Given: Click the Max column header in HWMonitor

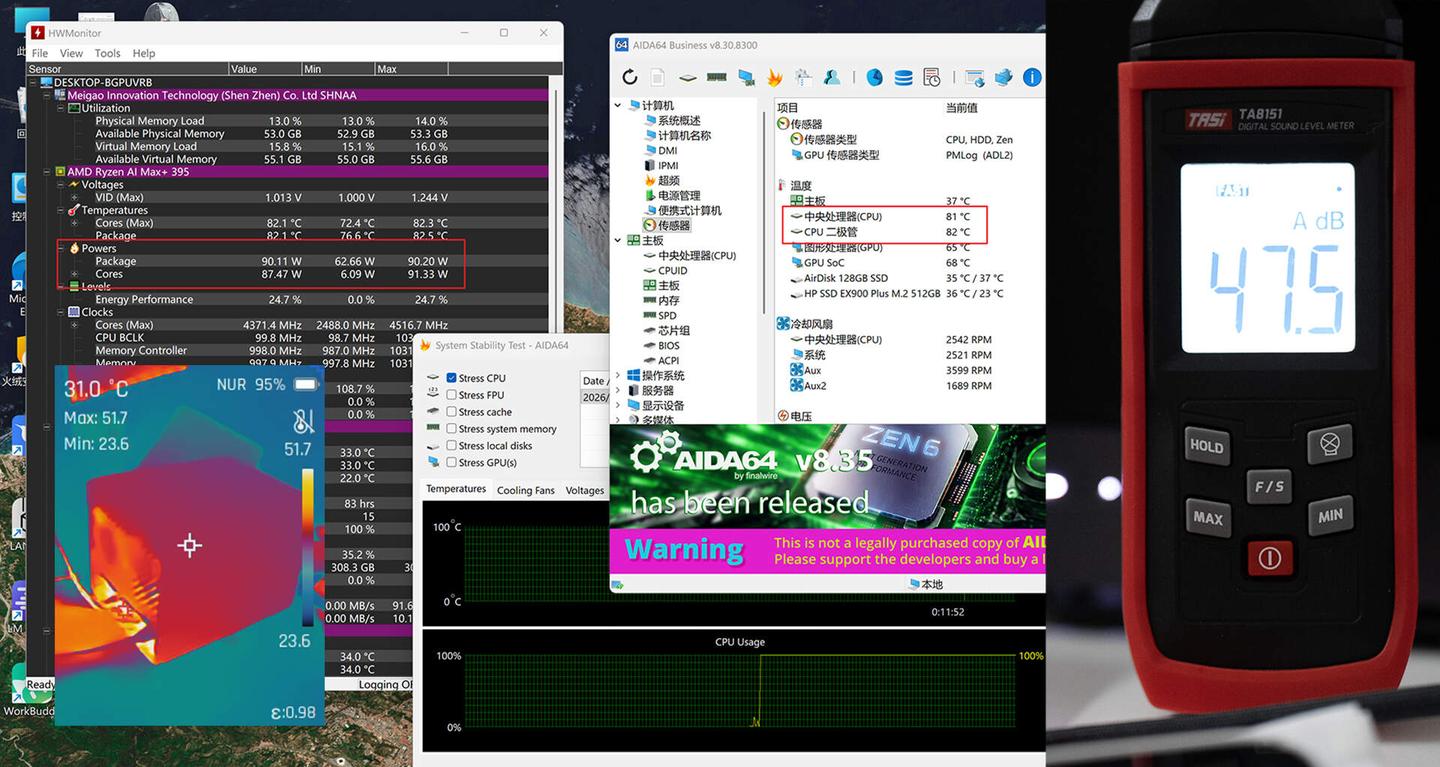Looking at the screenshot, I should [412, 69].
